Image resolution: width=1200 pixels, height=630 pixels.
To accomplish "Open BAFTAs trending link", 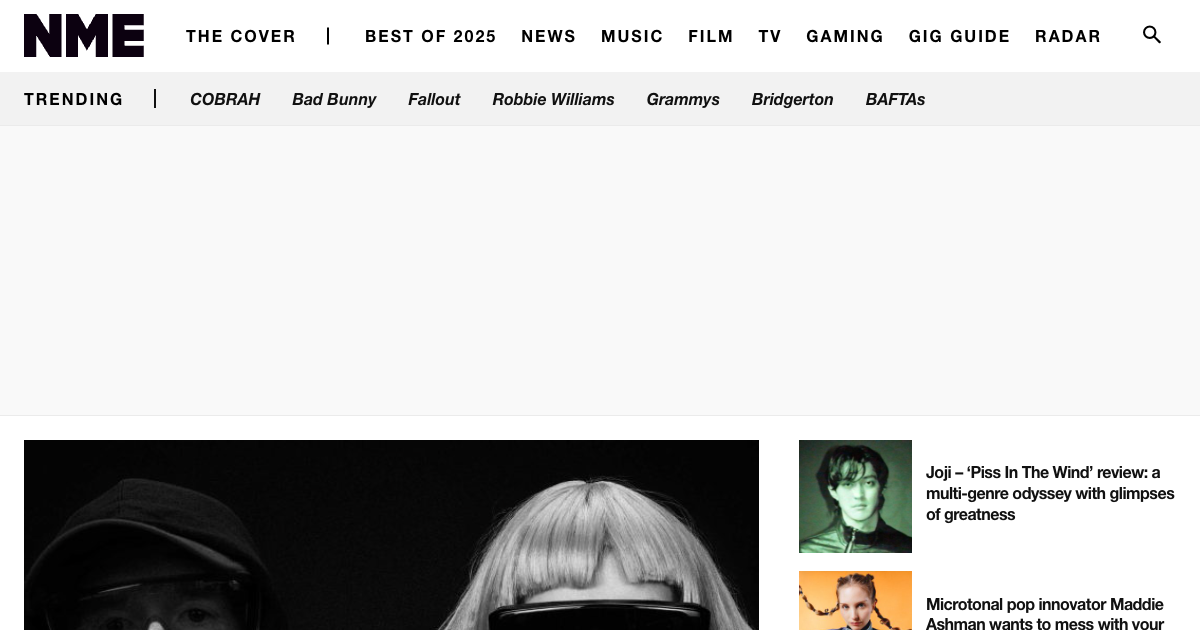I will point(895,99).
